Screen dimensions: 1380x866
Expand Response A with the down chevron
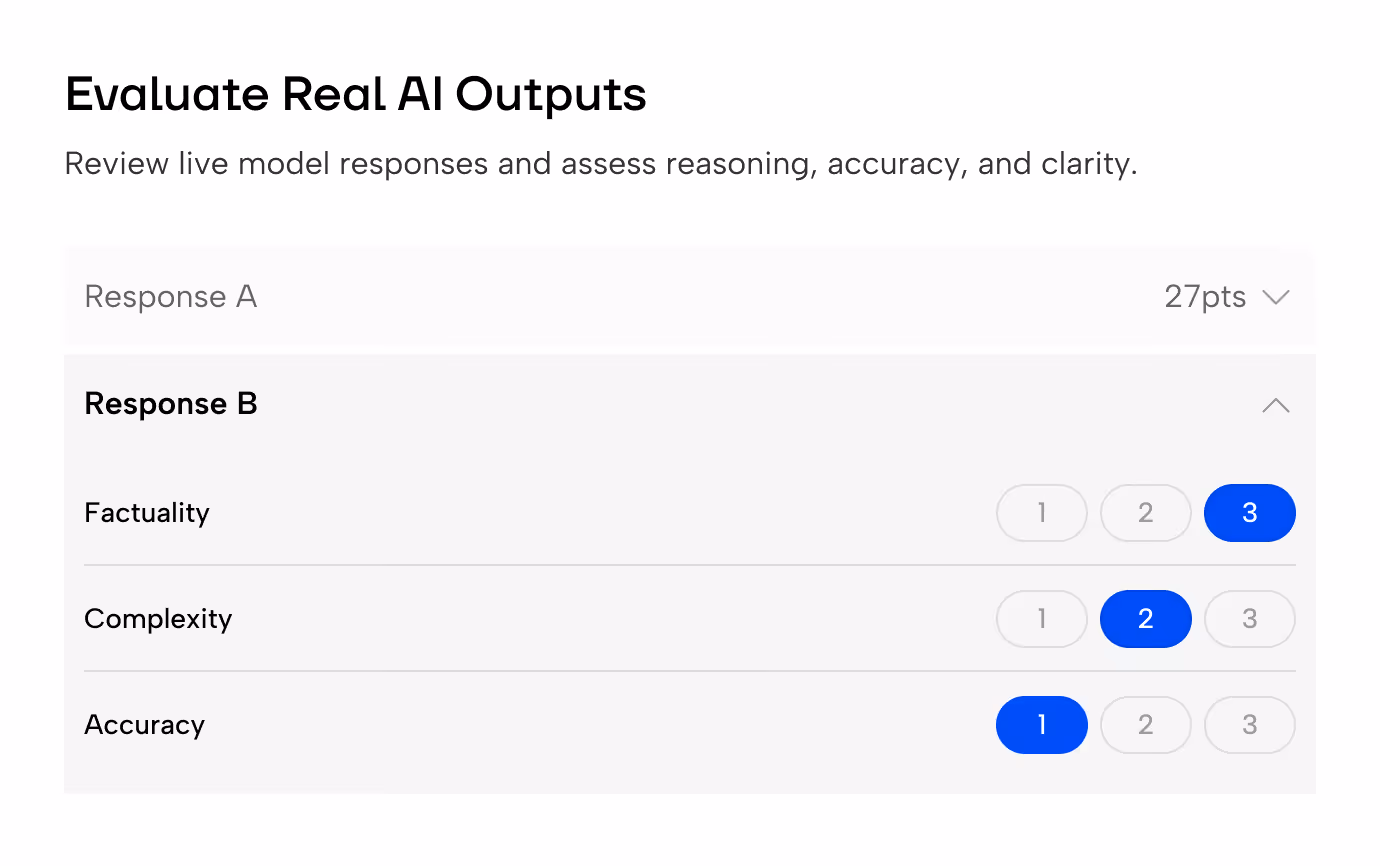click(x=1276, y=297)
